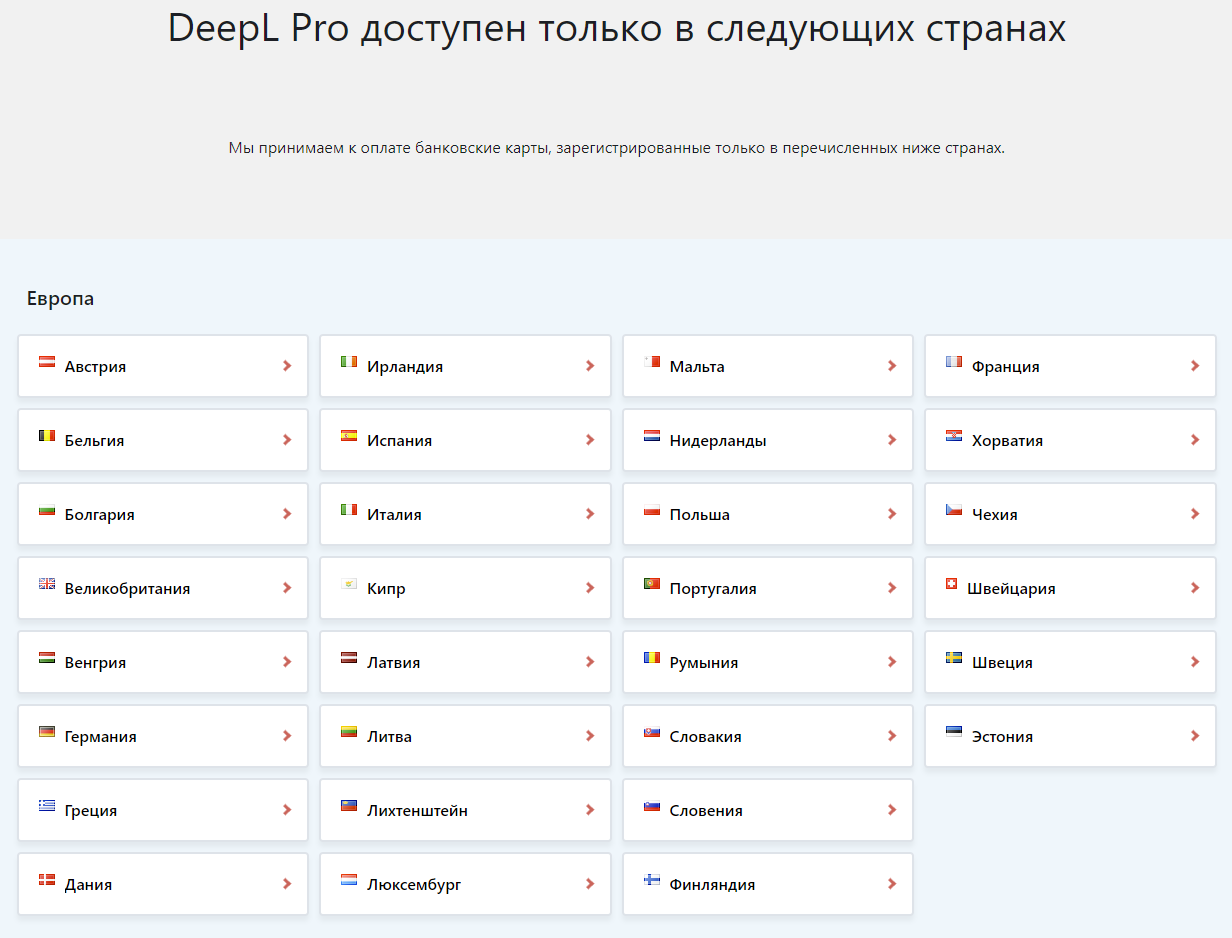Click the DeepL Pro availability page heading
The height and width of the screenshot is (938, 1232).
click(x=617, y=28)
